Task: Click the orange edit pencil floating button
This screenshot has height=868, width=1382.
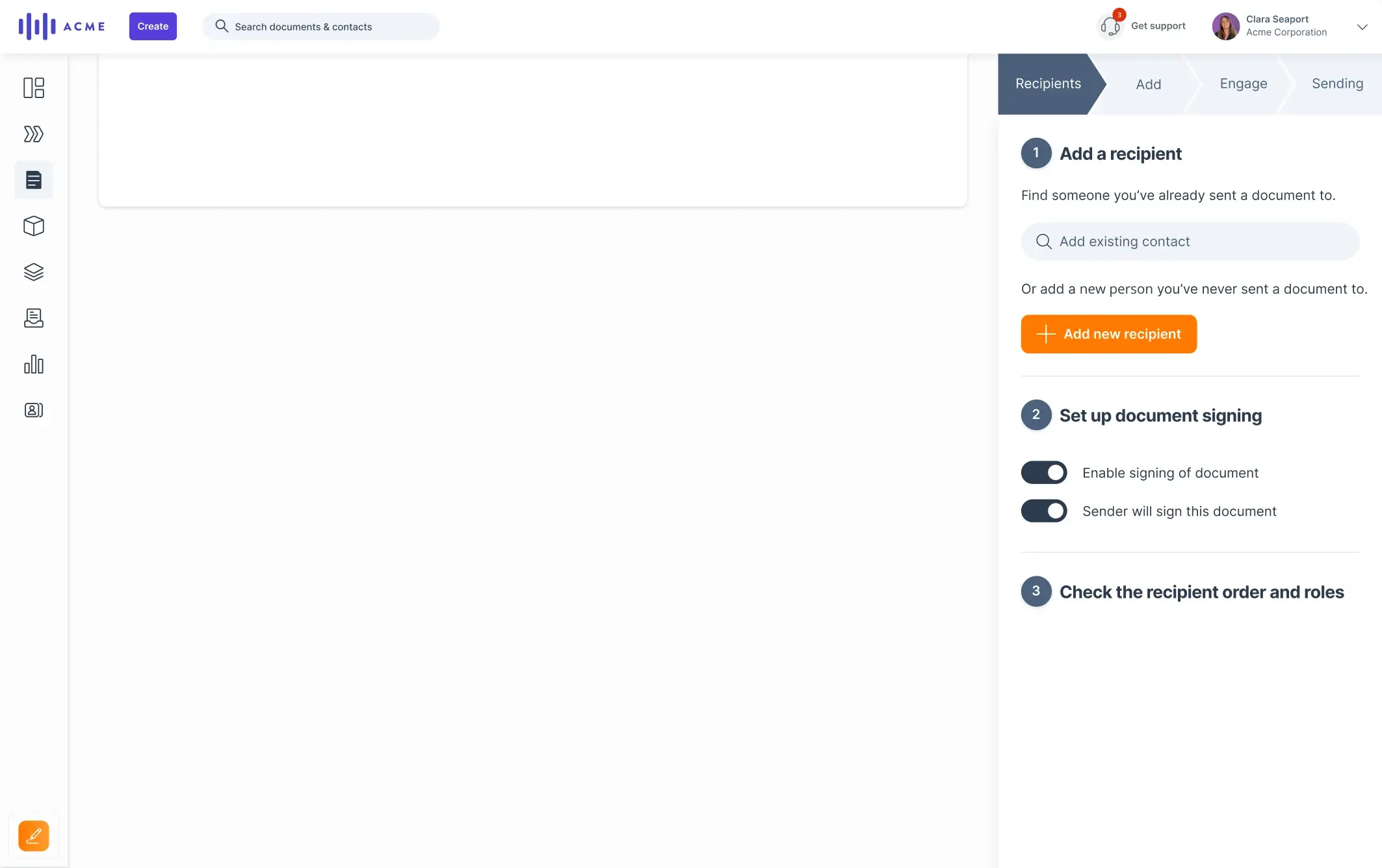Action: click(x=33, y=835)
